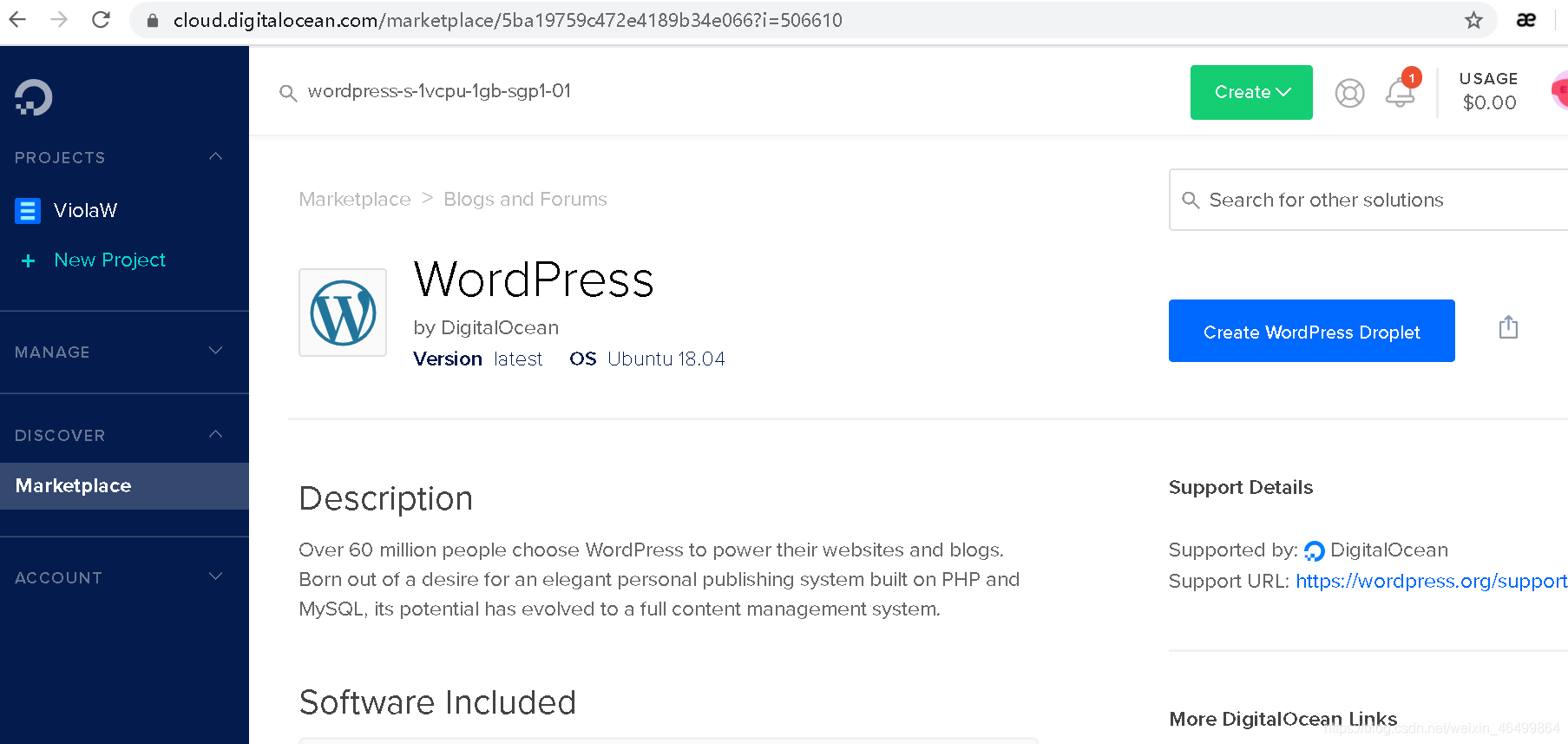The width and height of the screenshot is (1568, 744).
Task: Click the share icon beside Create WordPress Droplet
Action: point(1508,327)
